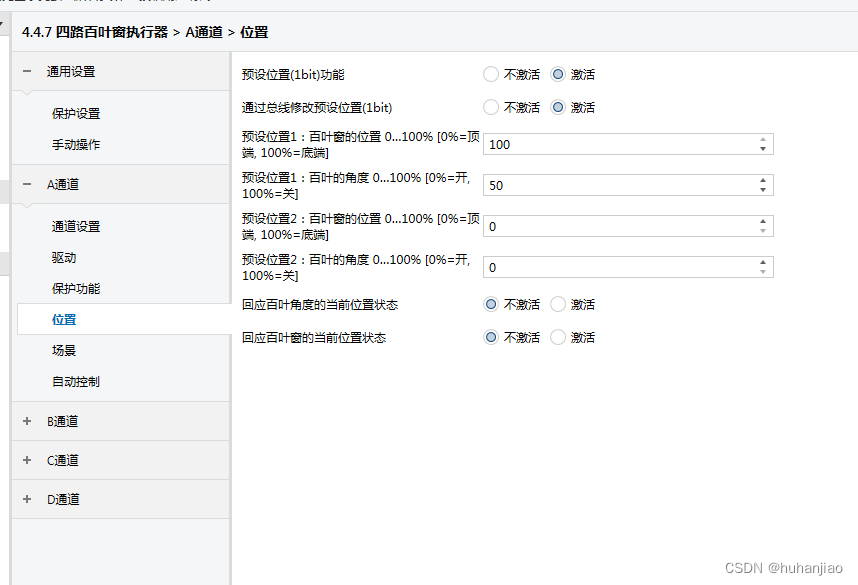This screenshot has height=585, width=858.
Task: Enable 激活 for 回应百叶角度的当前位置状态
Action: click(558, 304)
